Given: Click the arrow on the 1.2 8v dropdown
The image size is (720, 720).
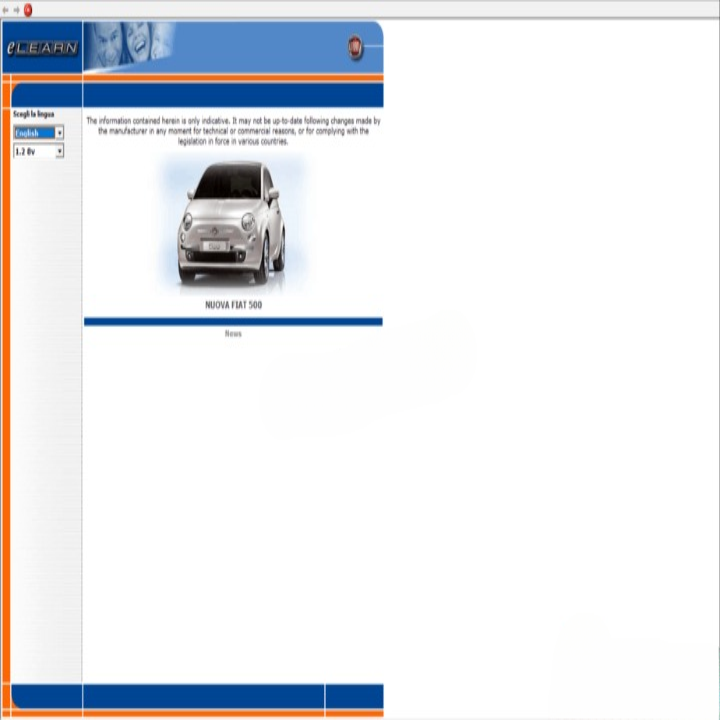Looking at the screenshot, I should click(x=60, y=152).
